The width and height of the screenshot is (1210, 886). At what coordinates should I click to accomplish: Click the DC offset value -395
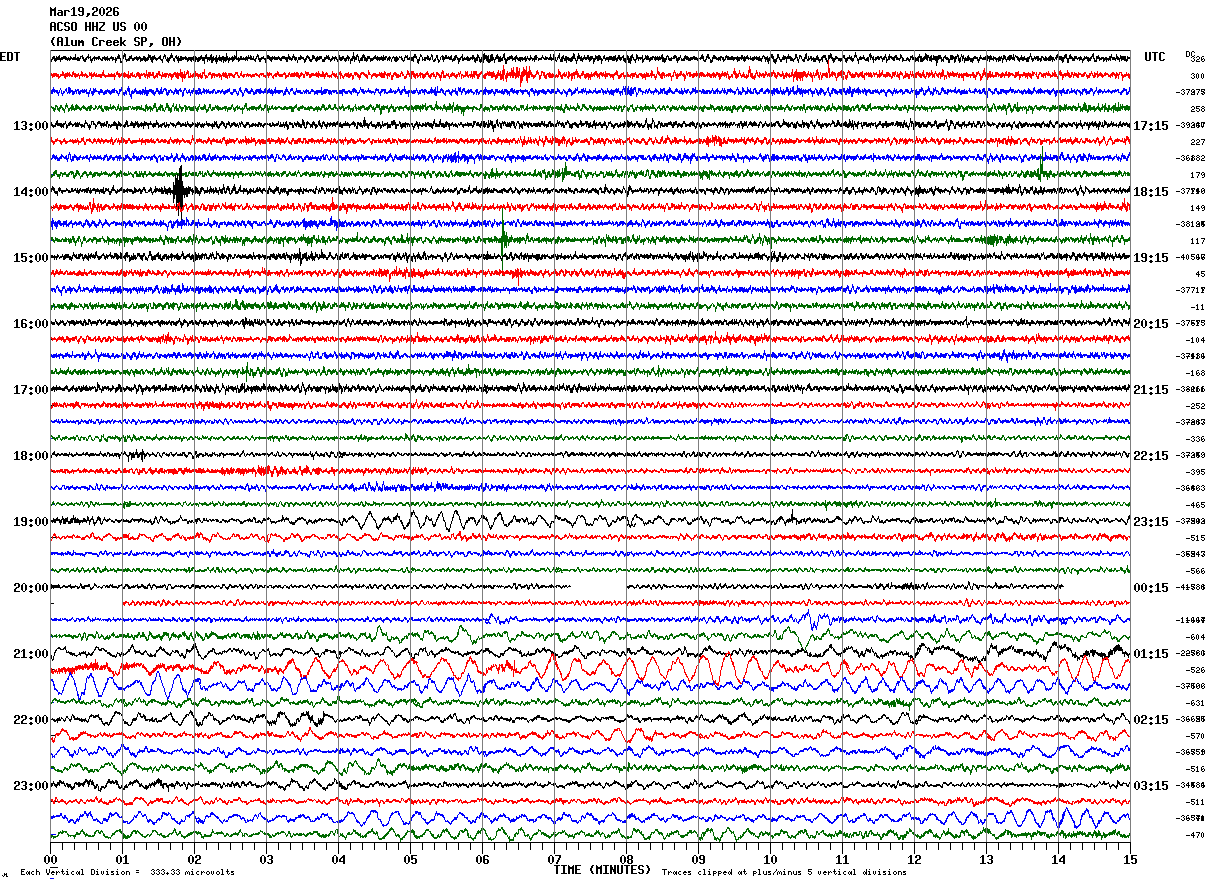pos(1195,472)
